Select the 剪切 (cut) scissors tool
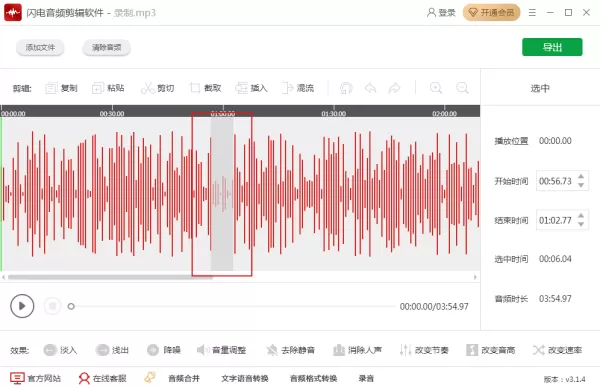Viewport: 600px width, 388px height. [x=157, y=88]
